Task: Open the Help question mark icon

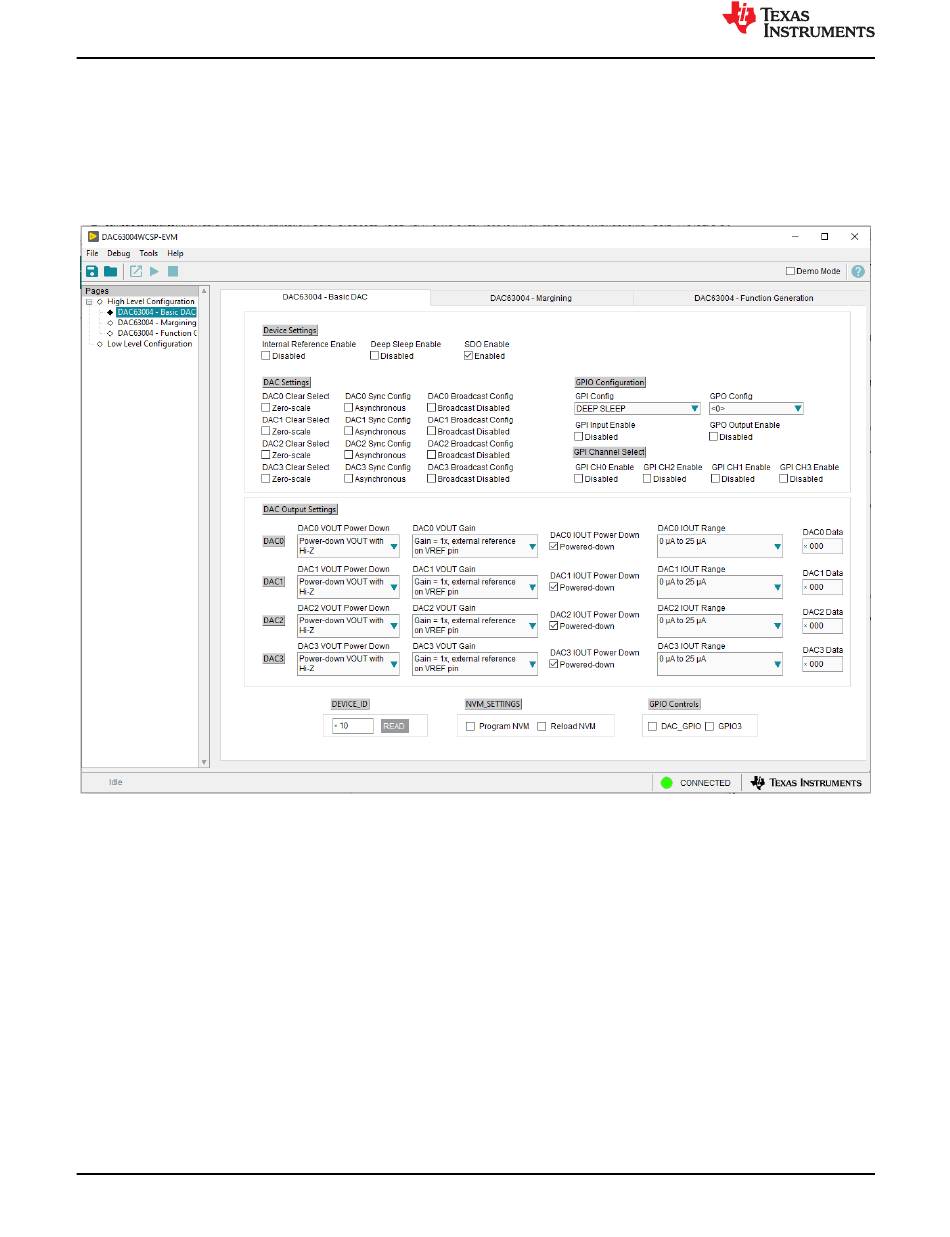Action: click(858, 271)
